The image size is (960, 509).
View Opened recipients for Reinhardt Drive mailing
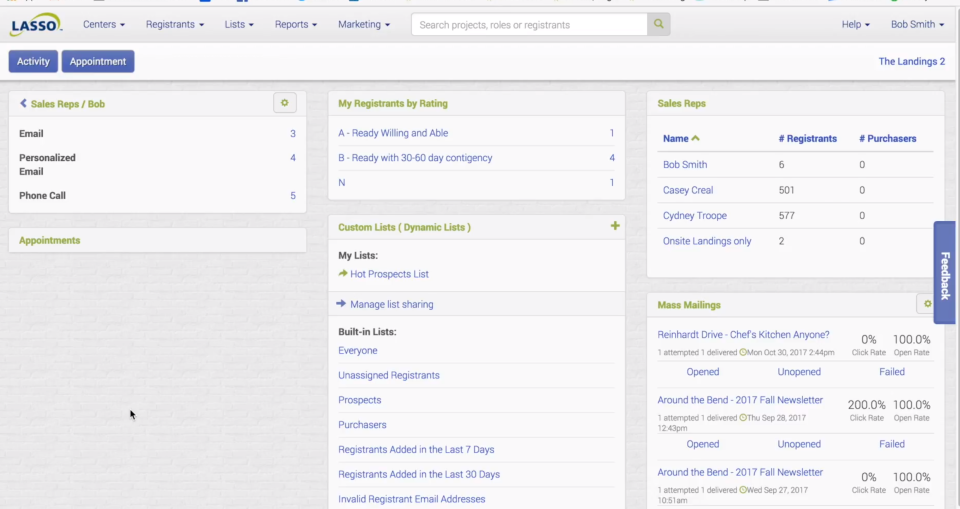[703, 372]
